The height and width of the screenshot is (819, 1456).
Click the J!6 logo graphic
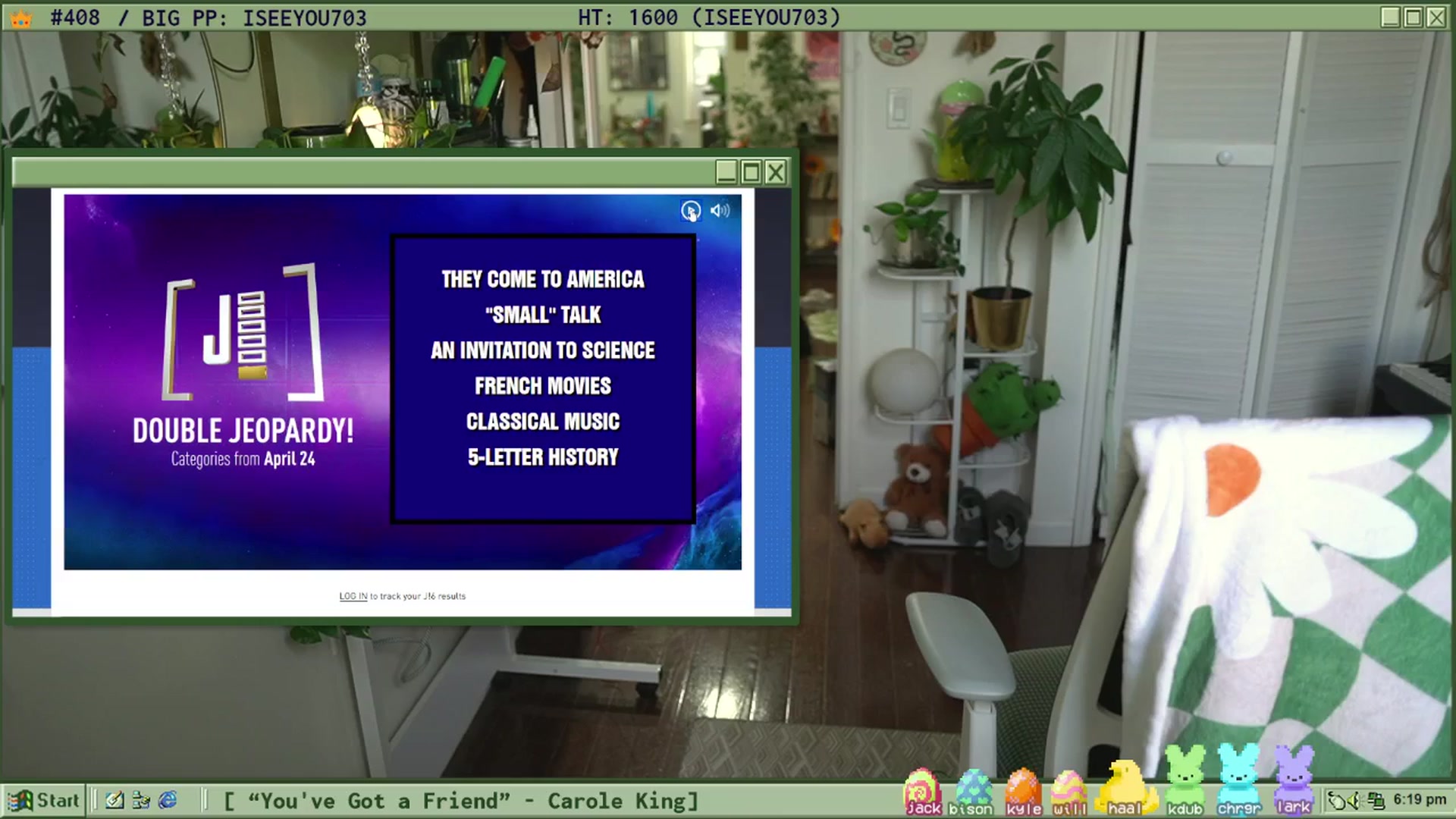point(243,332)
